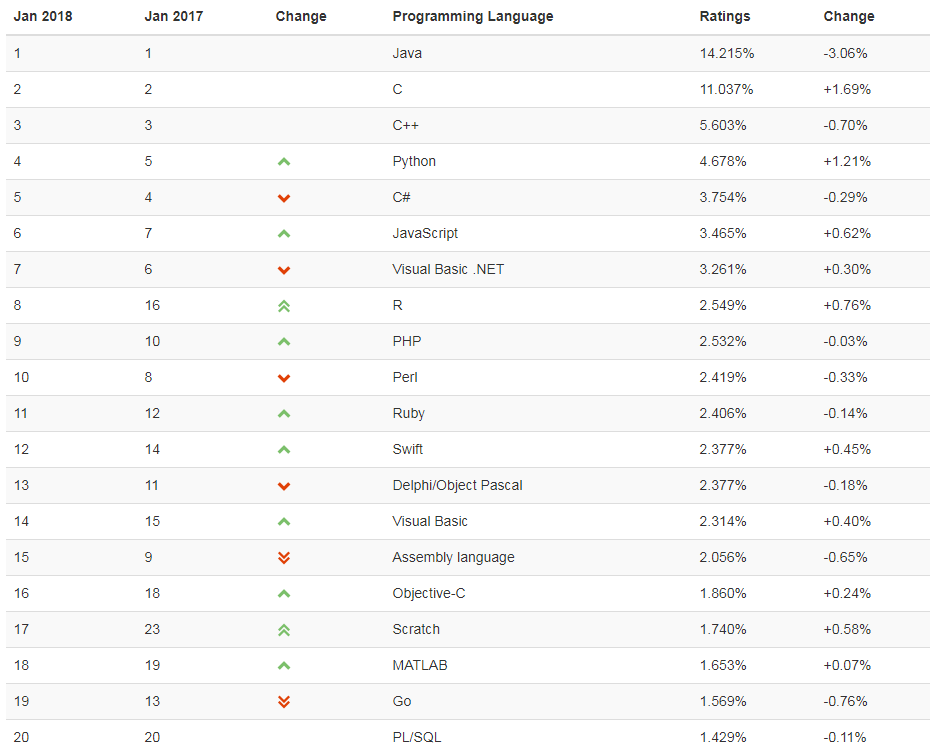Click the double red down arrow beside Assembly language
The image size is (930, 751).
pos(284,558)
